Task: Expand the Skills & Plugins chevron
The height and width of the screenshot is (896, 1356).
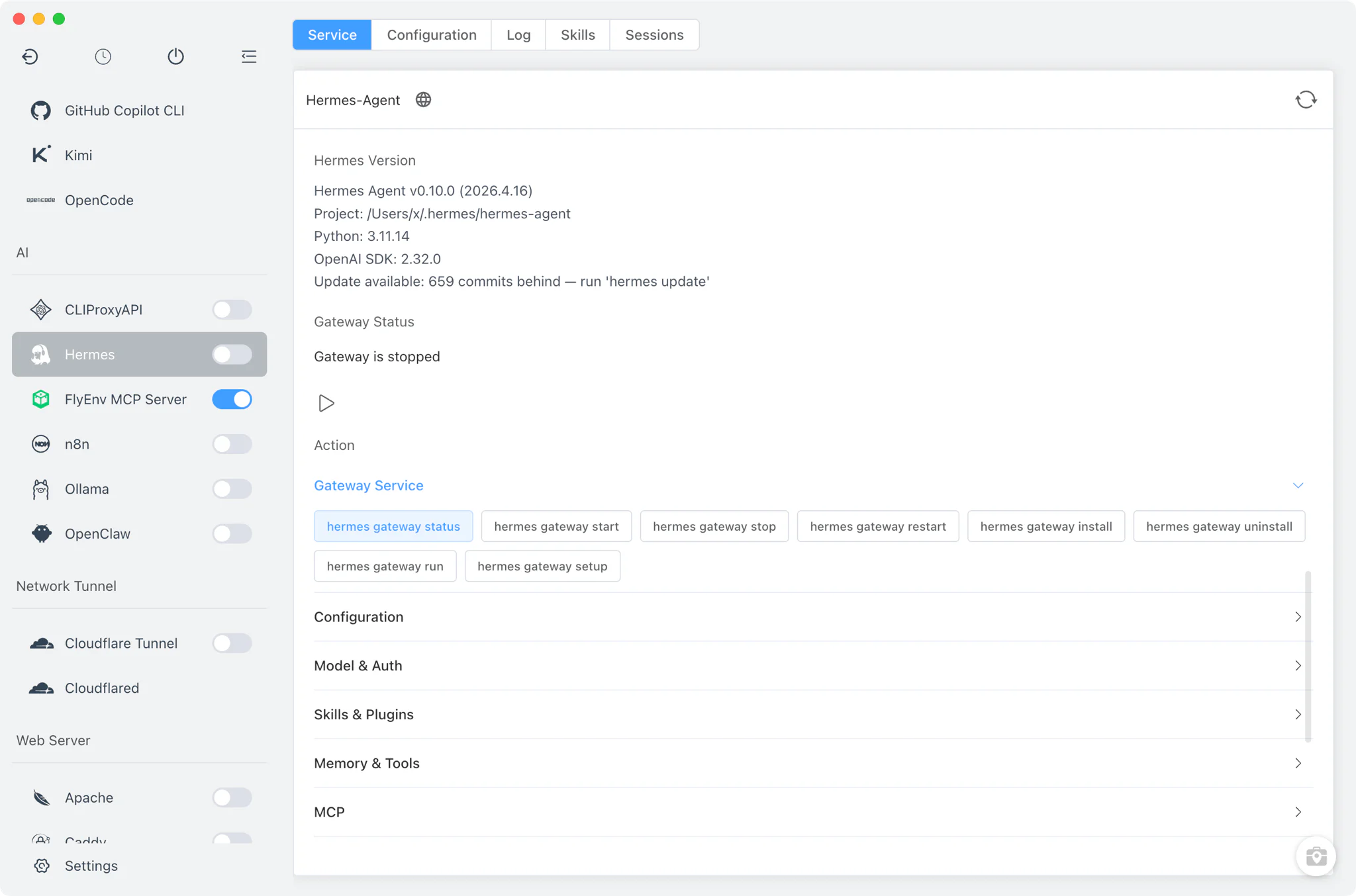Action: coord(1298,715)
